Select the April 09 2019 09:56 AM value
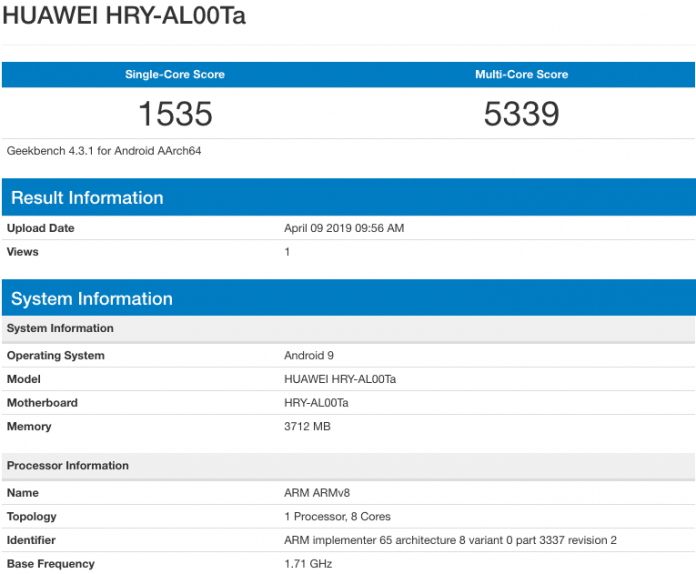This screenshot has height=574, width=696. click(344, 228)
